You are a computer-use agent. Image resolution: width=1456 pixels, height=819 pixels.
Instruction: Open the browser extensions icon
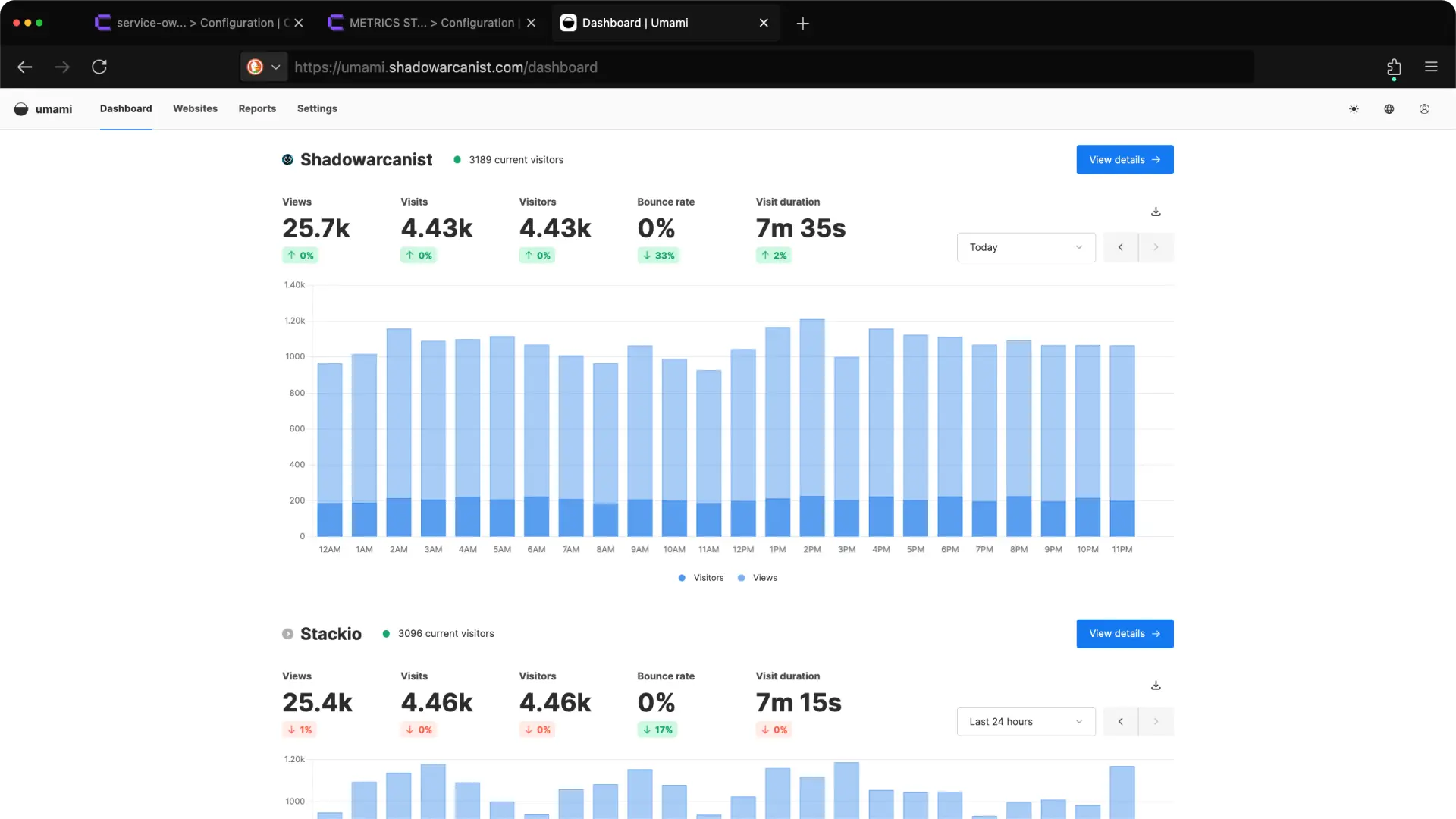[1394, 67]
